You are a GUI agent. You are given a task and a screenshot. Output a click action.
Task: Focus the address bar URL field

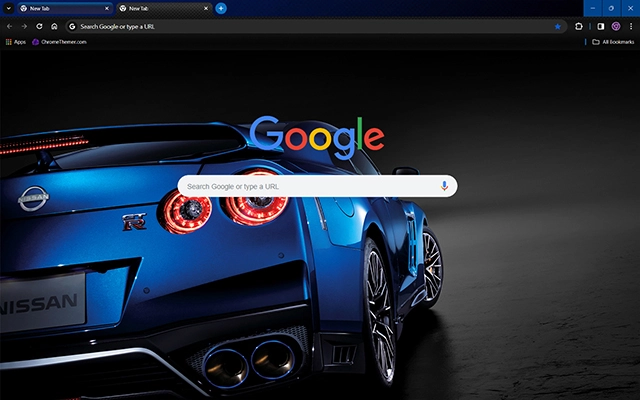[x=315, y=27]
